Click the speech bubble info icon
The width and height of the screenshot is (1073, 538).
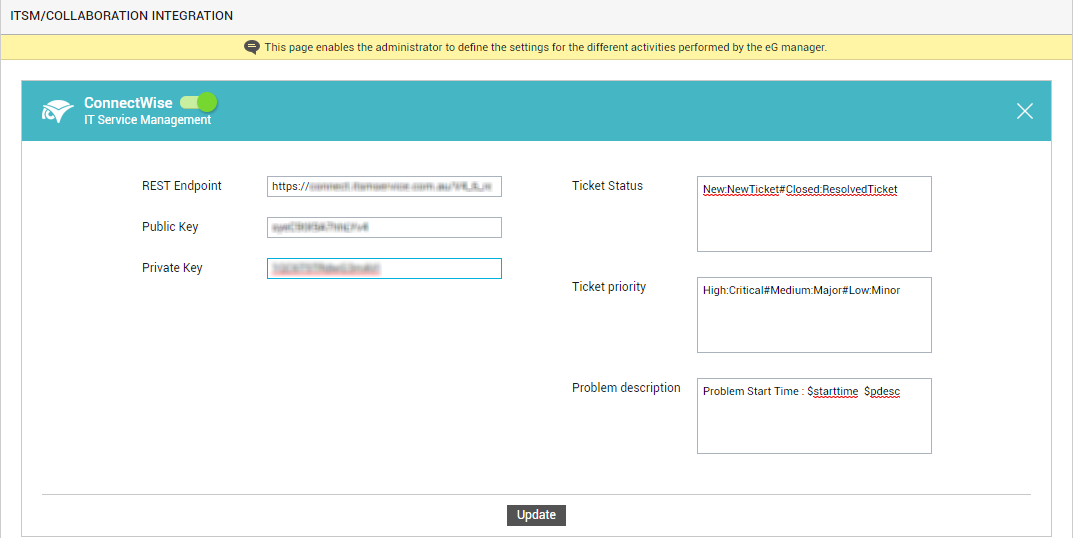point(252,47)
